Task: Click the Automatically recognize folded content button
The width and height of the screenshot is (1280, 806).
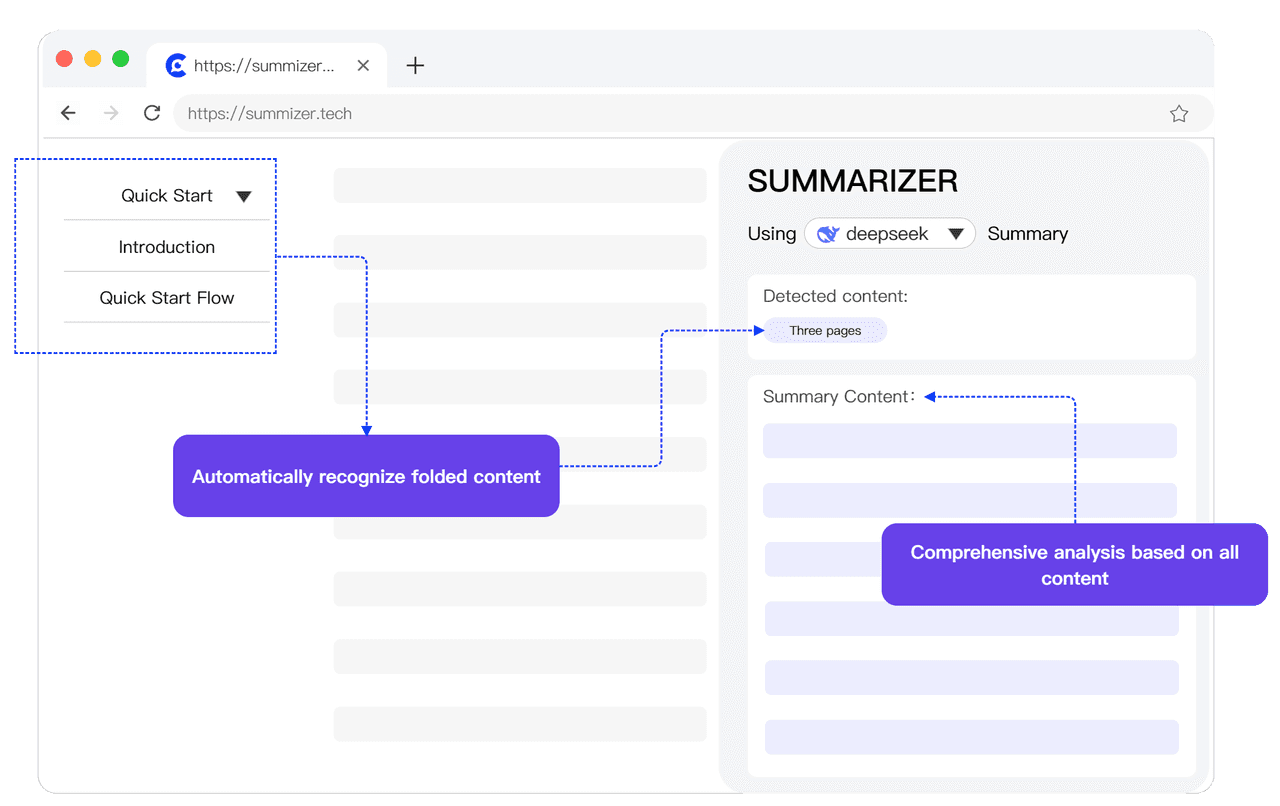Action: [366, 476]
